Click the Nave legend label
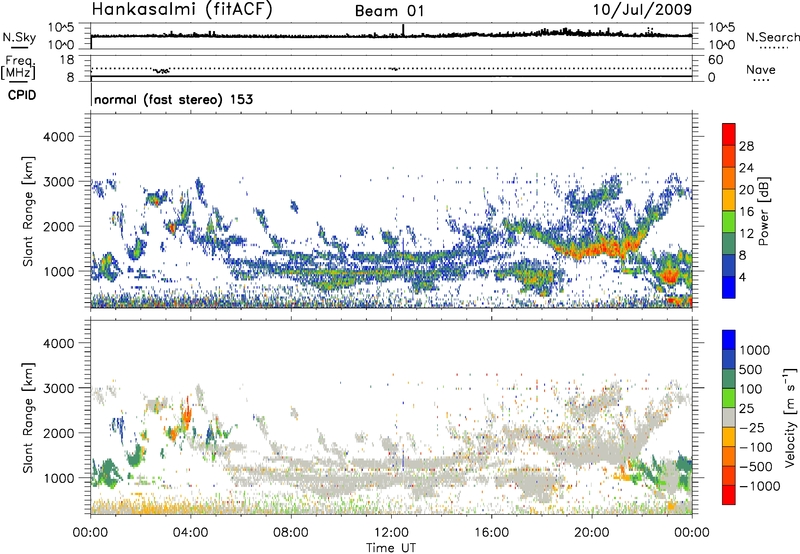Screen dimensions: 800x554 coord(761,70)
